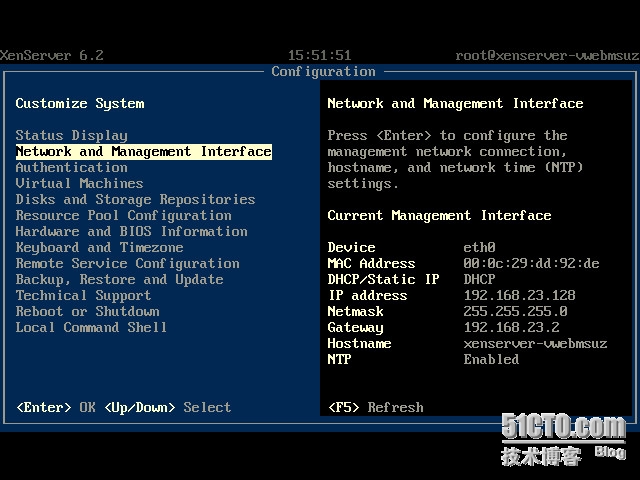640x480 pixels.
Task: Click the MAC Address label
Action: 371,263
